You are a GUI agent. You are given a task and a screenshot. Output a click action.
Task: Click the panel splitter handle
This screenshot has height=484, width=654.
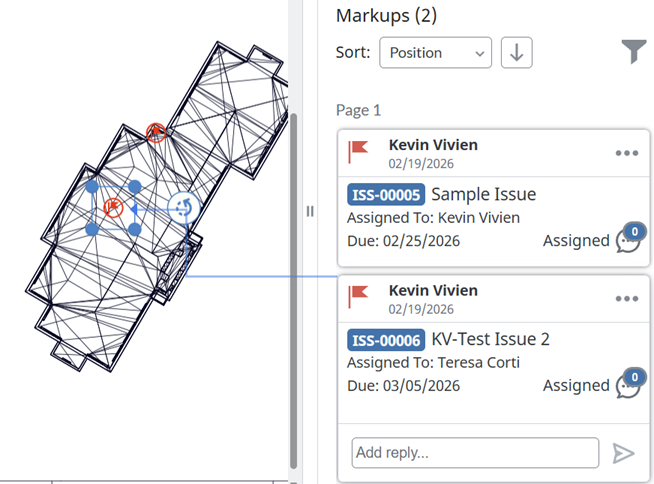click(310, 211)
